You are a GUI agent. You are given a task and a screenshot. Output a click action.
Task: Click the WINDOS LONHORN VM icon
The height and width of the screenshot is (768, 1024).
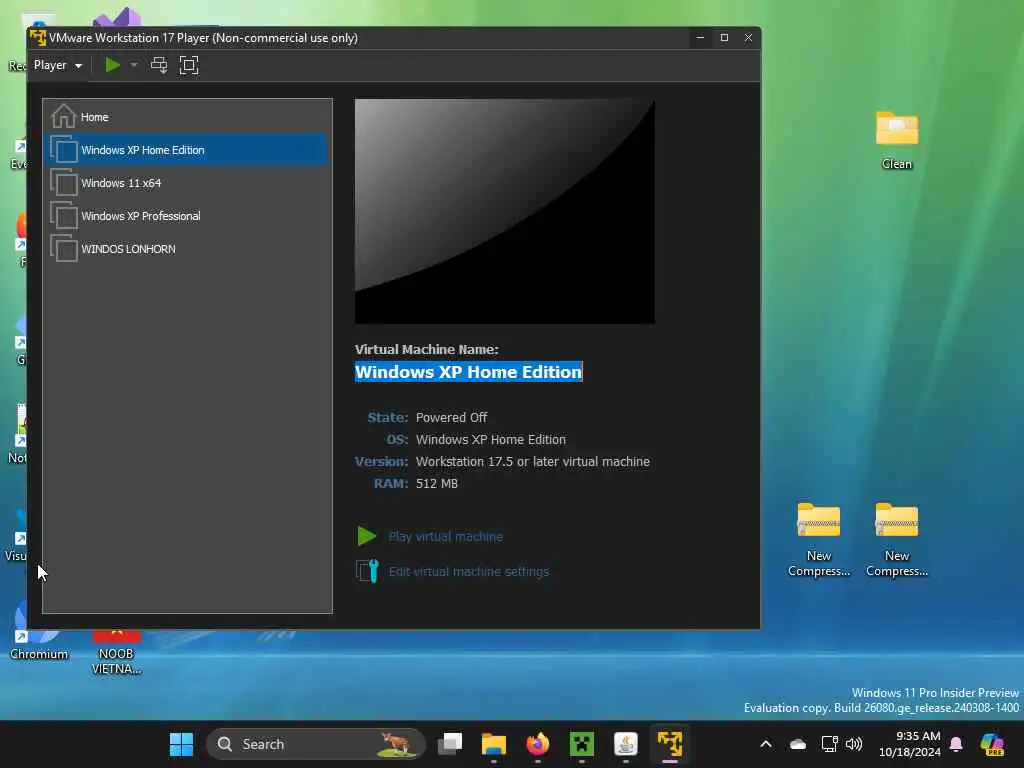coord(64,249)
